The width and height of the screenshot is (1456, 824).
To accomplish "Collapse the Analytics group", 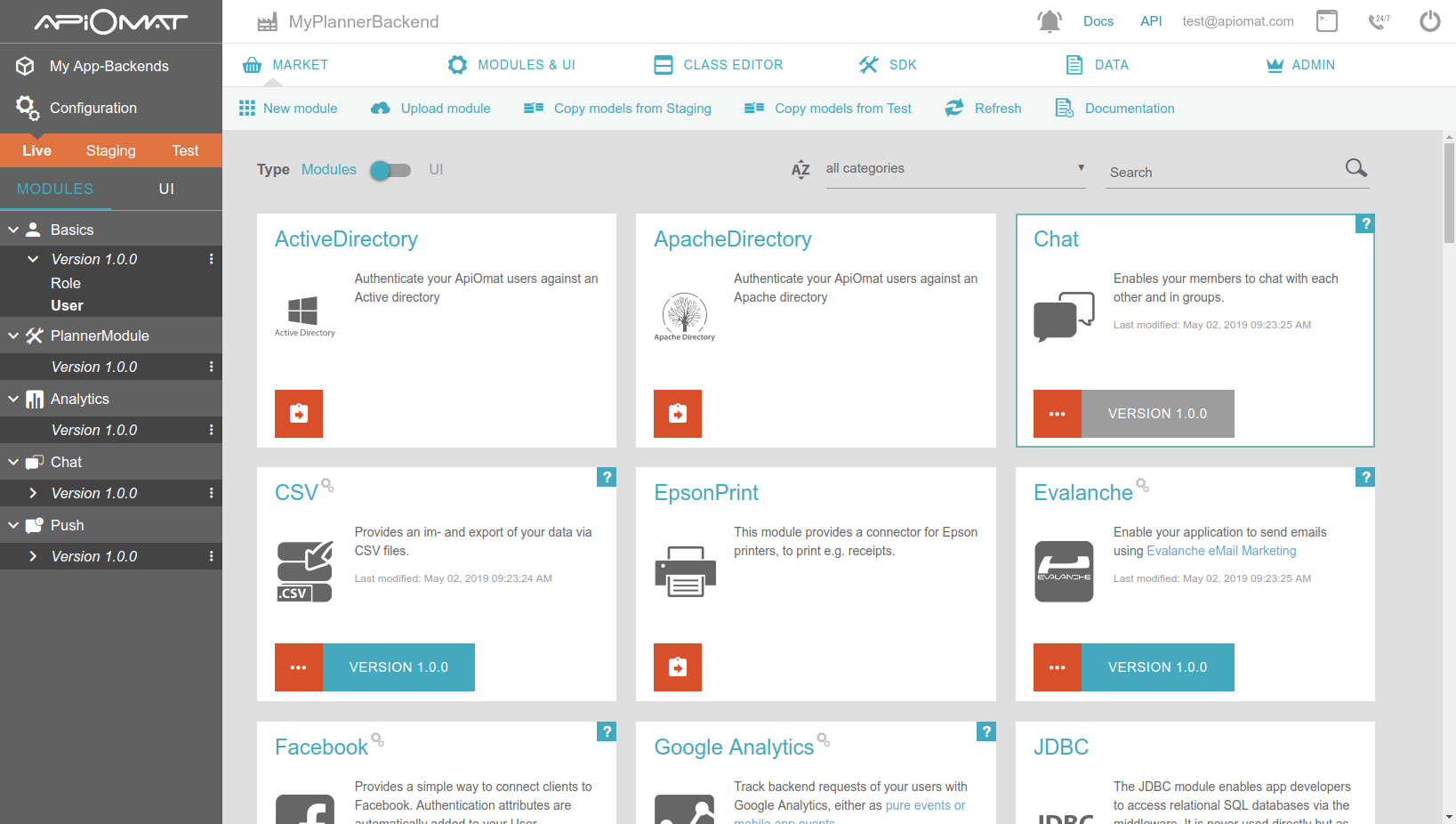I will point(13,399).
